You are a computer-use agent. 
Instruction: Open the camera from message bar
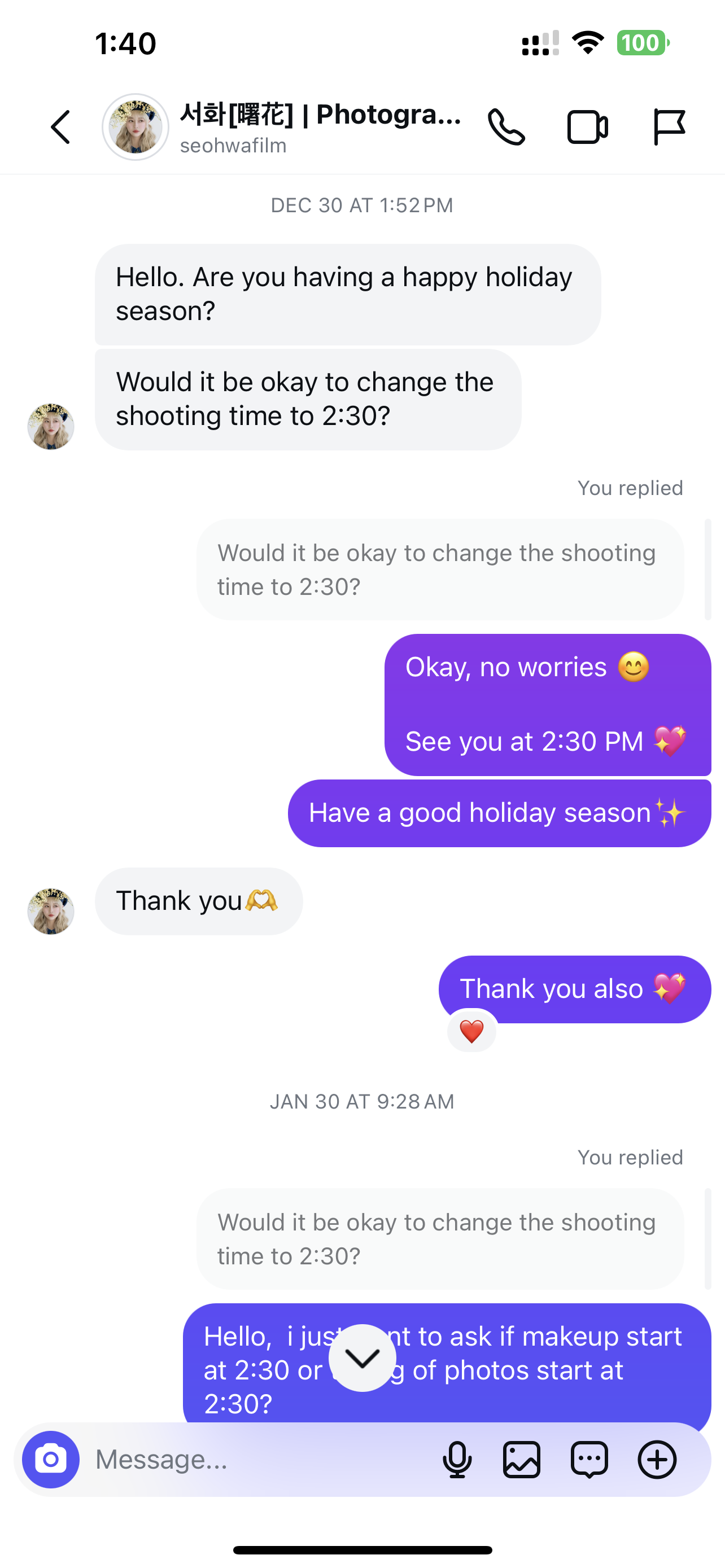[50, 1459]
